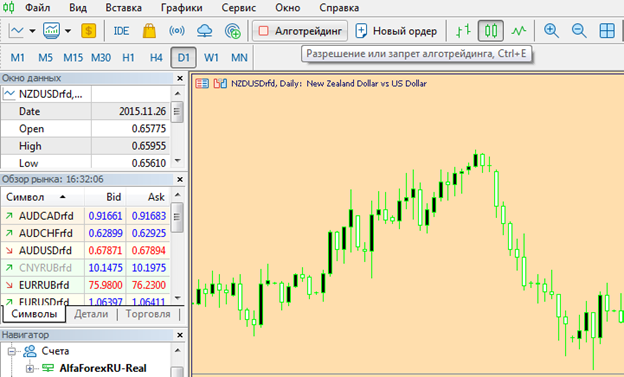The height and width of the screenshot is (377, 624).
Task: Expand the AlfaForexRU-Real account node
Action: pyautogui.click(x=30, y=369)
